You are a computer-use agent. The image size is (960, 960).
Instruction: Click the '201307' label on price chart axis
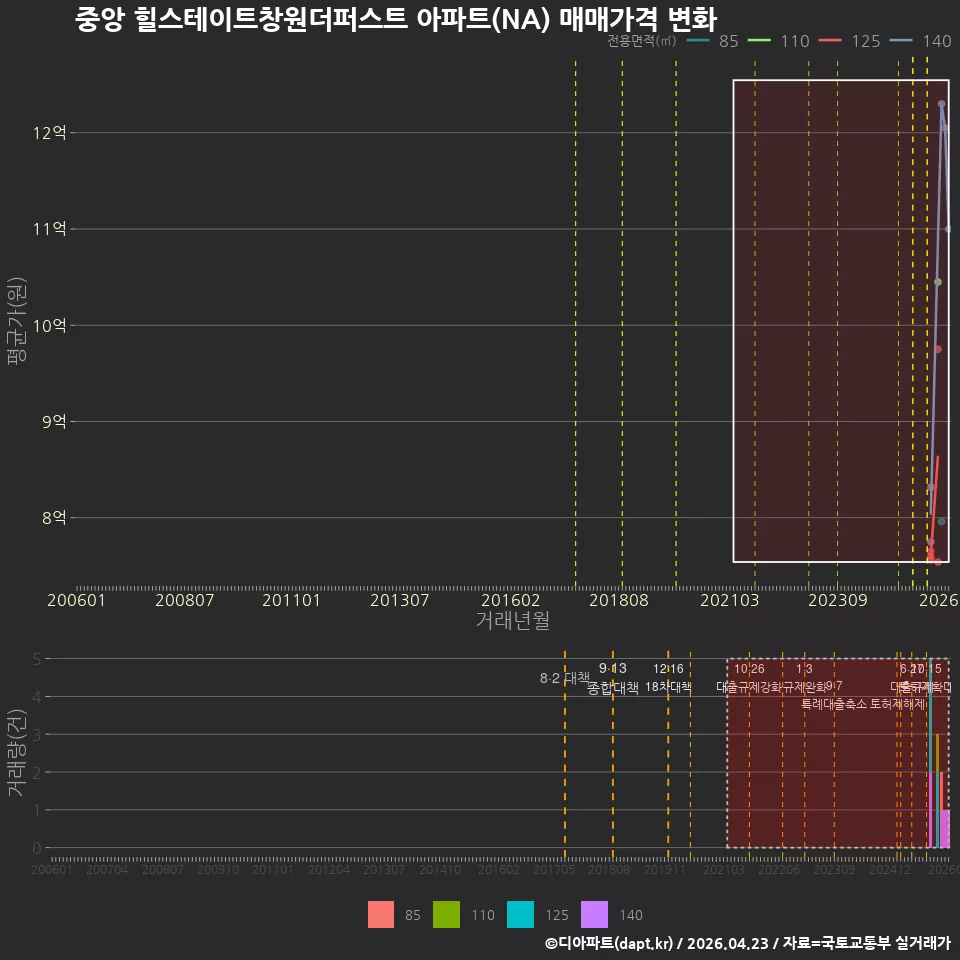(x=399, y=600)
